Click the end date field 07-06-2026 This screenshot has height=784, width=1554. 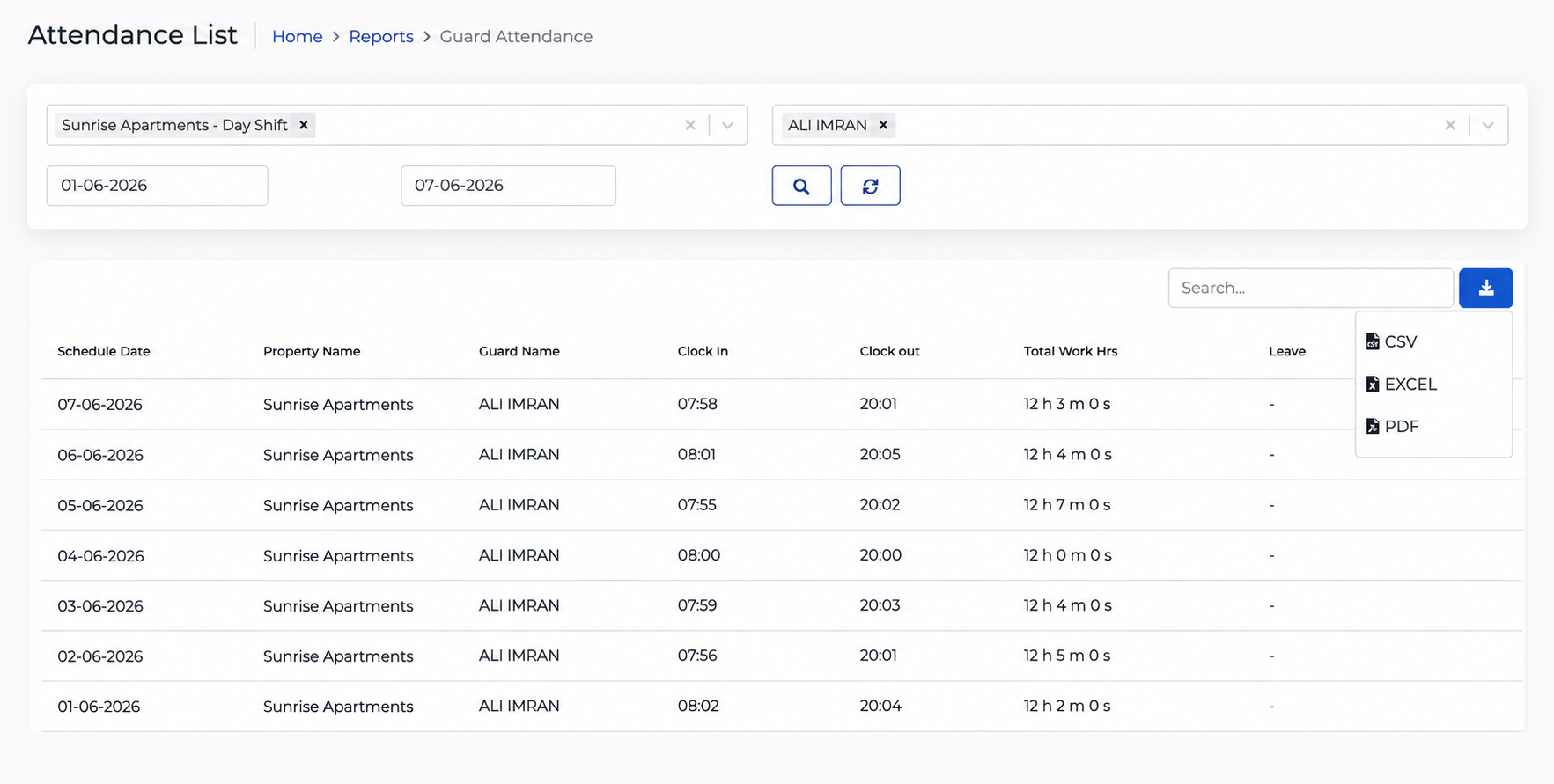click(x=508, y=186)
